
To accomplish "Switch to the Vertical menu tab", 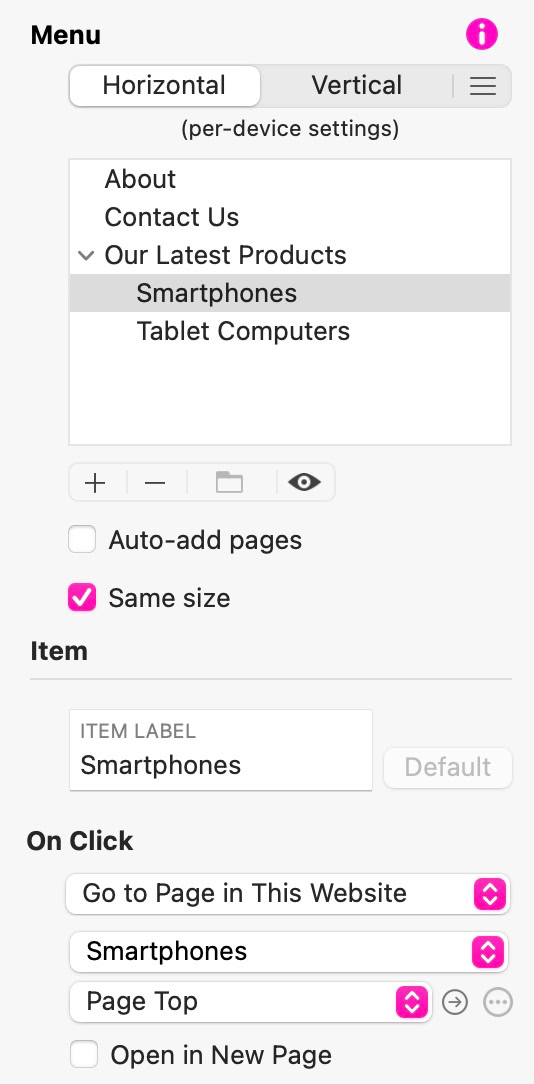I will click(357, 86).
